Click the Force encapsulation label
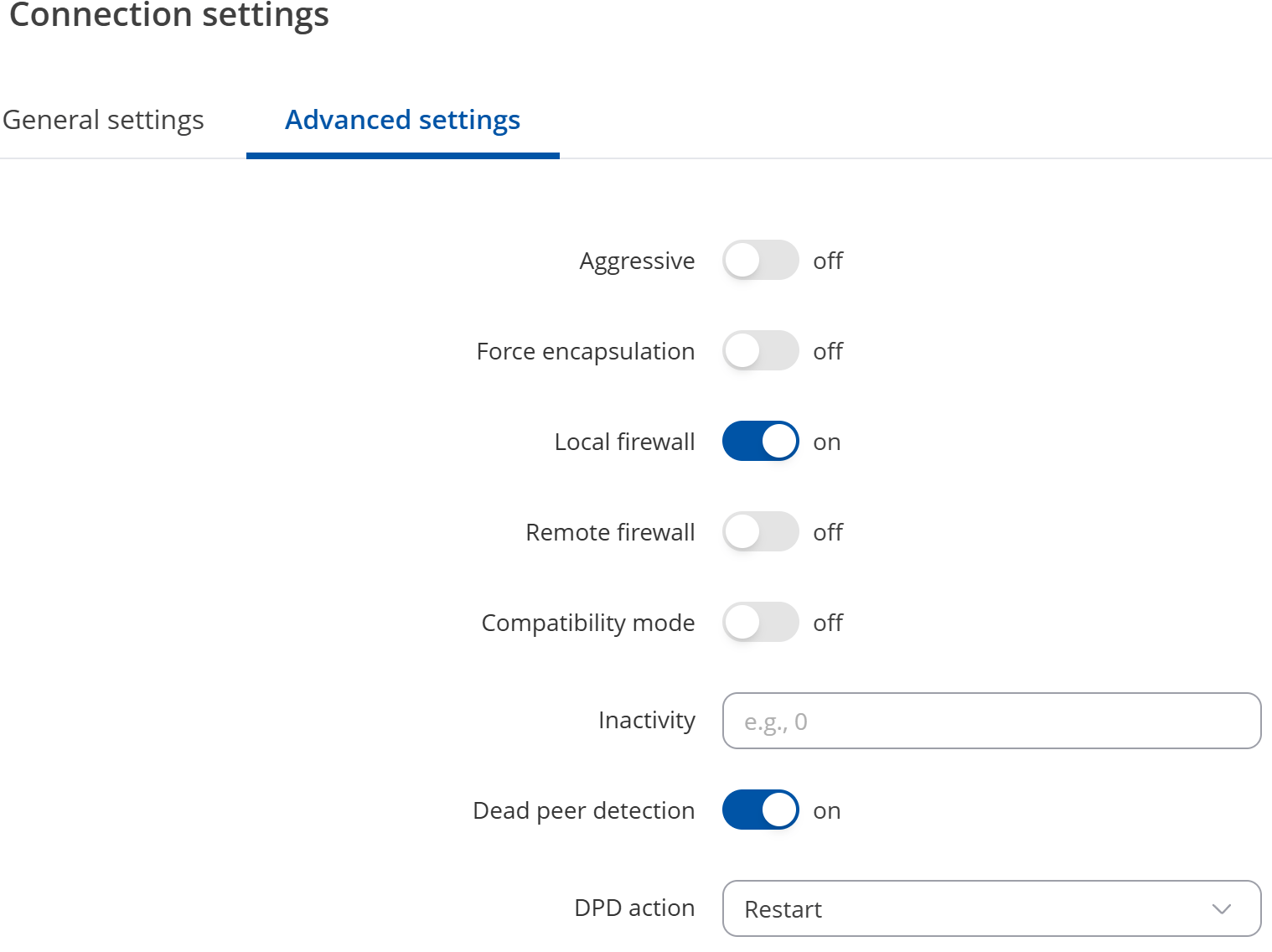This screenshot has height=952, width=1272. click(584, 351)
